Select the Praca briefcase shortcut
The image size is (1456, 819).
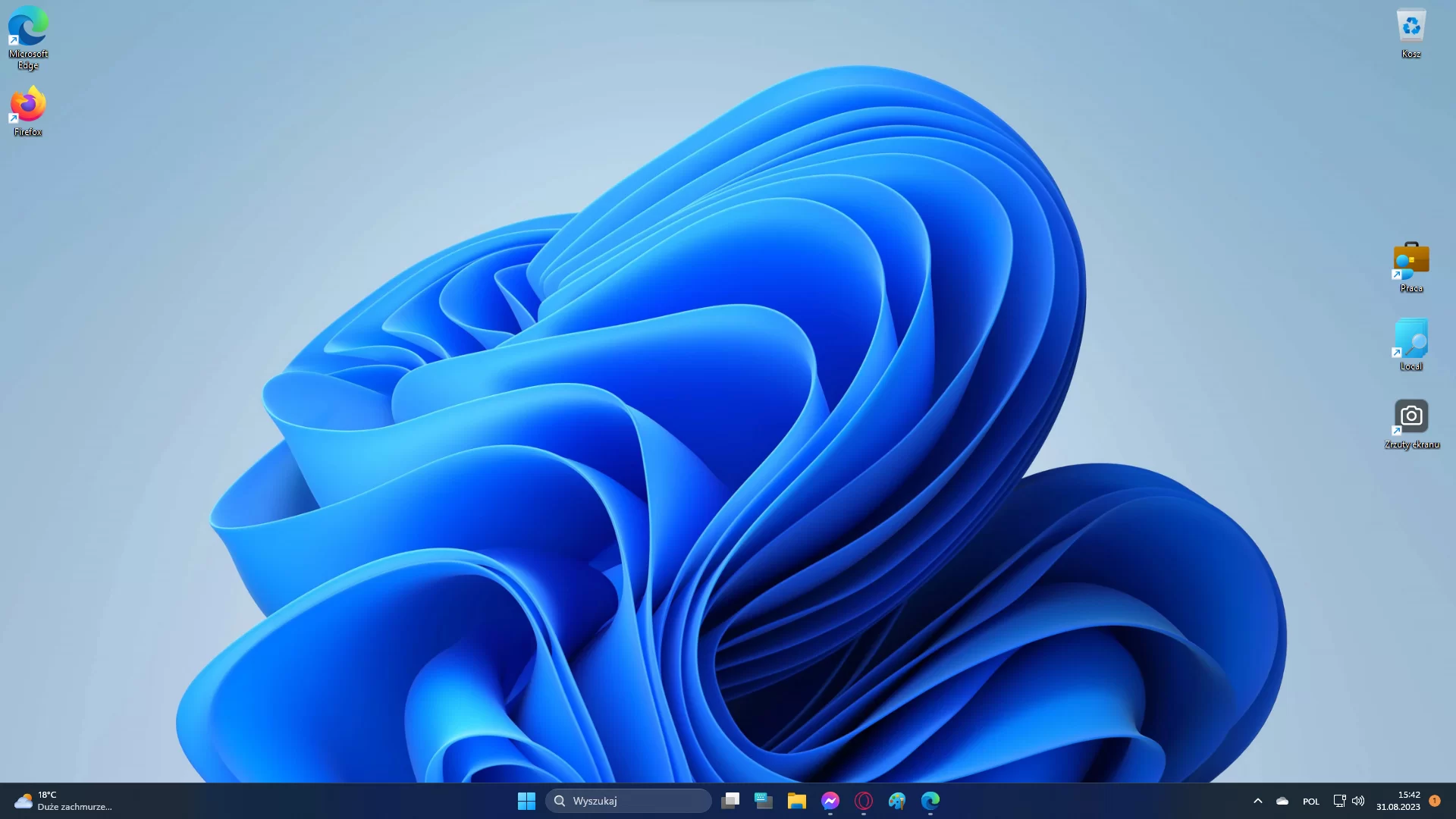click(1411, 268)
